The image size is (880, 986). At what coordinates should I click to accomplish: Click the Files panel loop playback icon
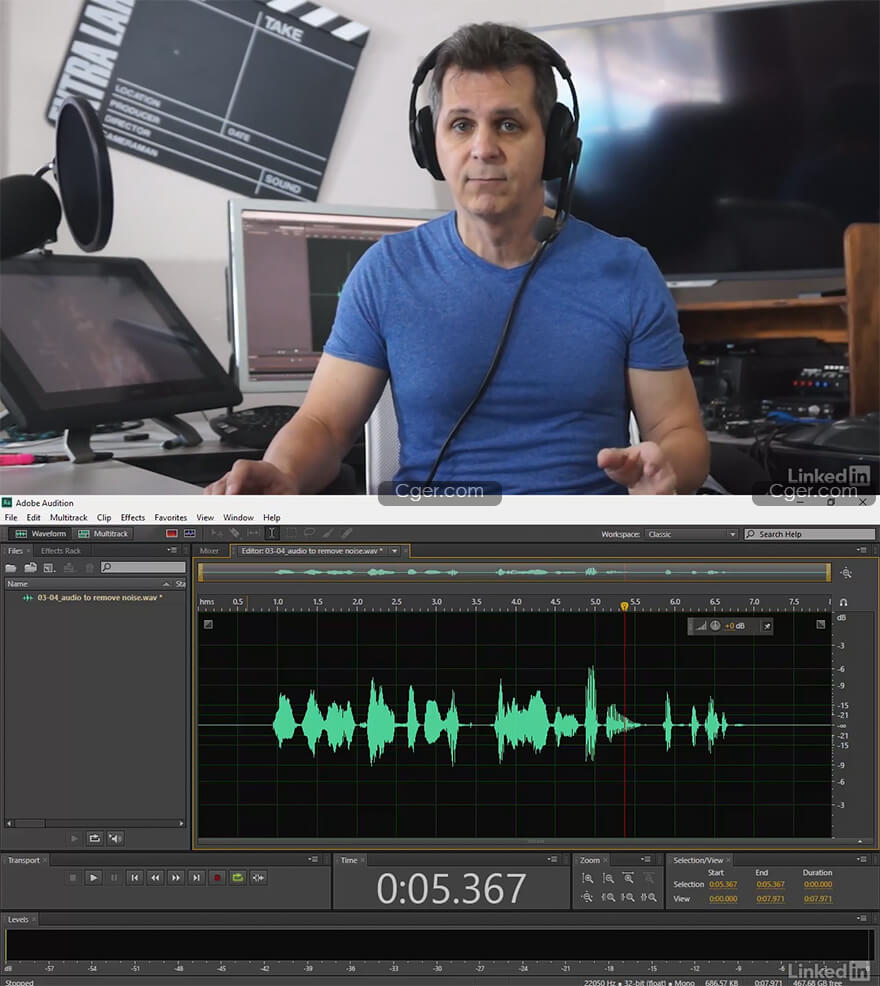tap(94, 838)
